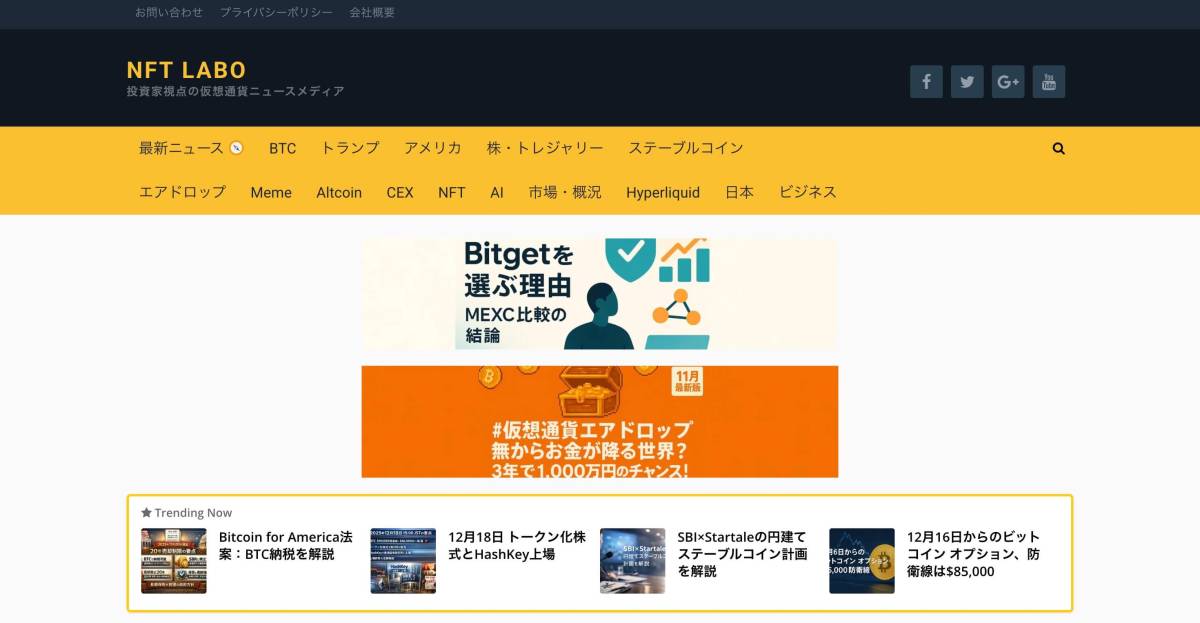Open the エアドロップ menu item

[x=182, y=192]
